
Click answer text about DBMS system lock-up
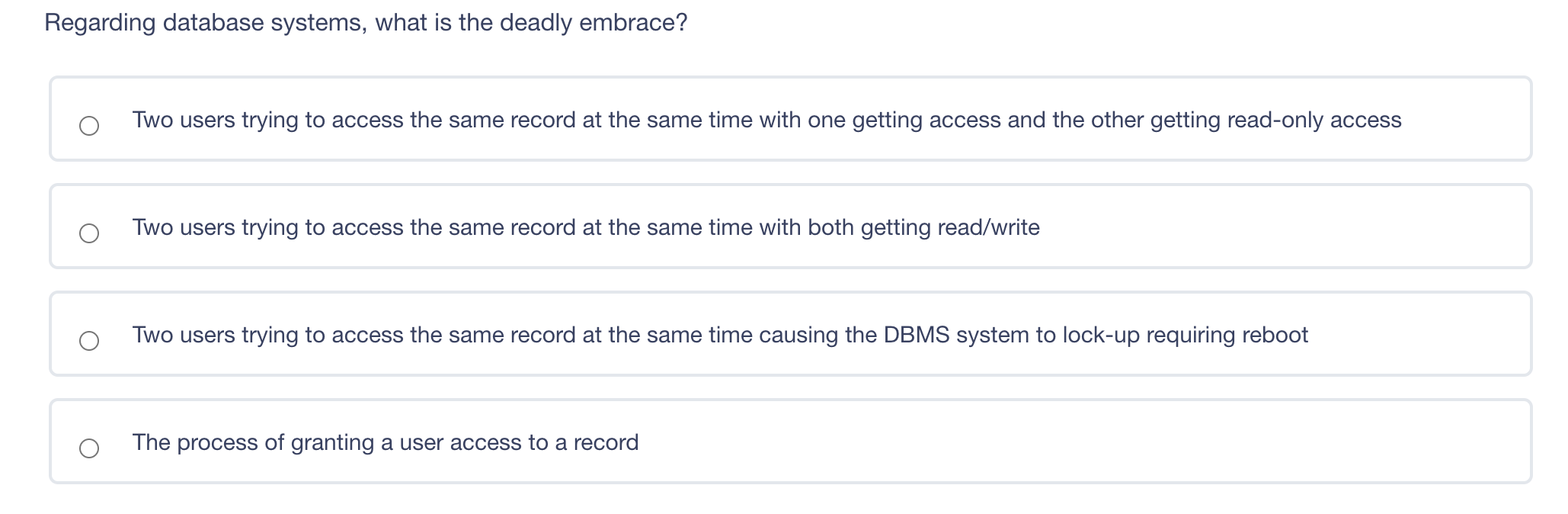coord(720,336)
